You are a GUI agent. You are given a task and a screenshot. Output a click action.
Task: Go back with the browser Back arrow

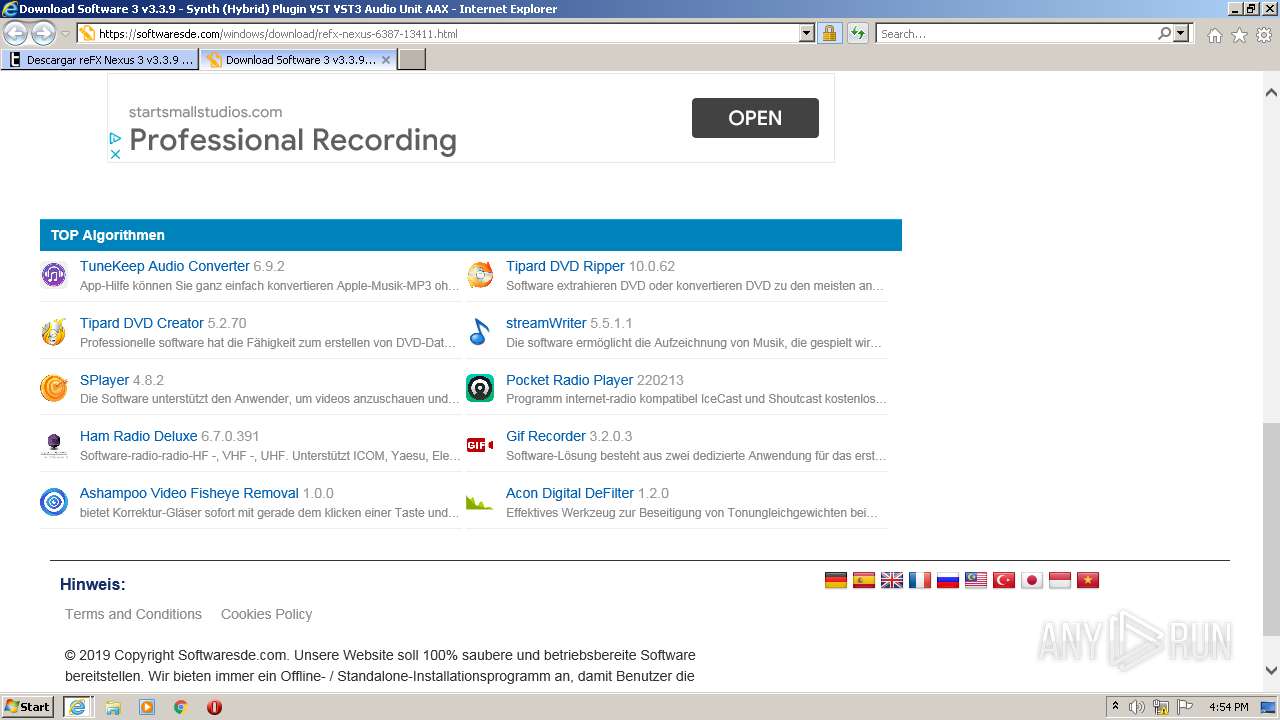[x=16, y=34]
